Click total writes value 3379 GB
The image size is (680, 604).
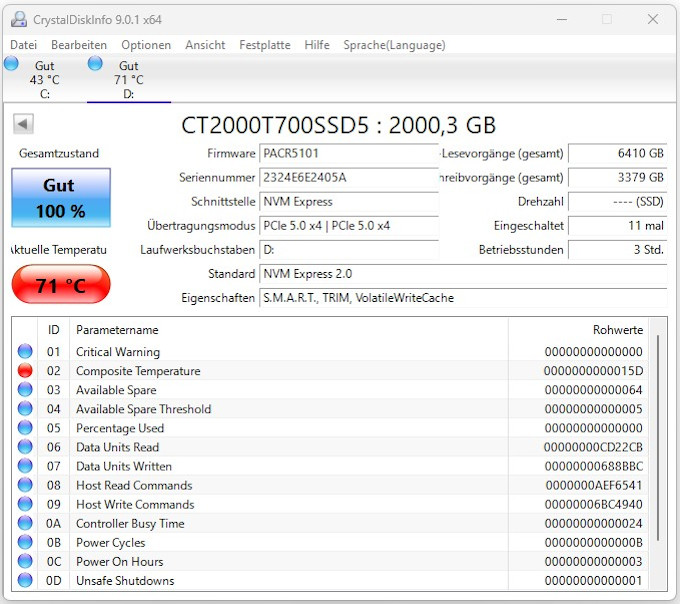618,178
